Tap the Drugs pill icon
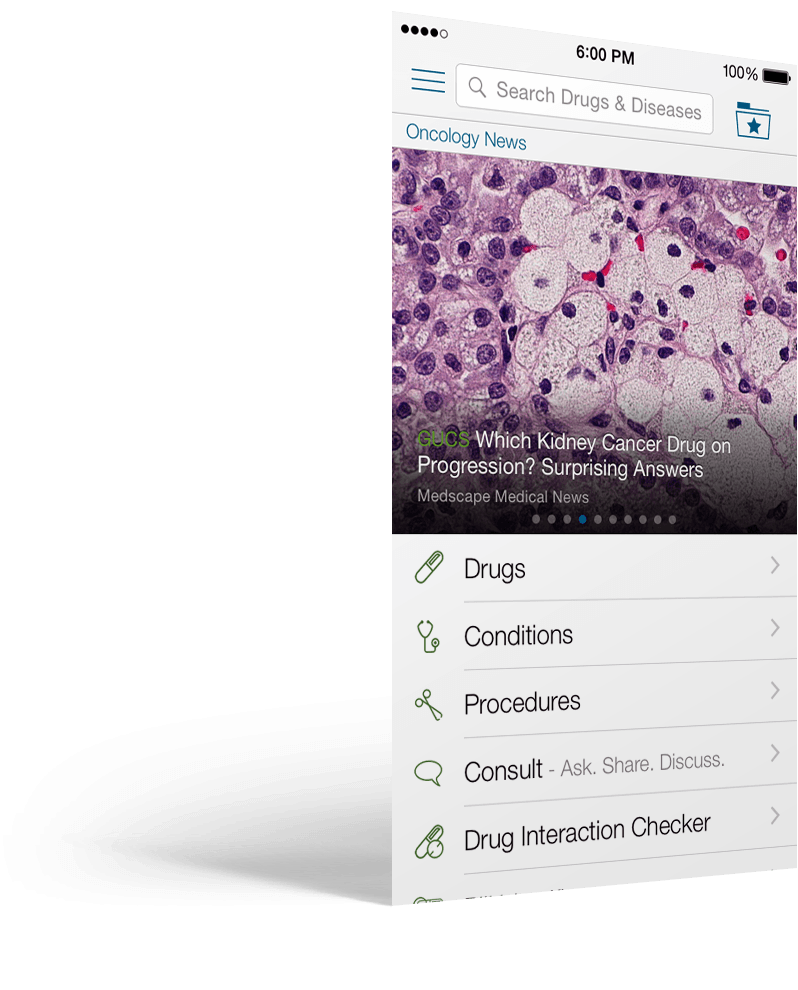798x990 pixels. (429, 567)
